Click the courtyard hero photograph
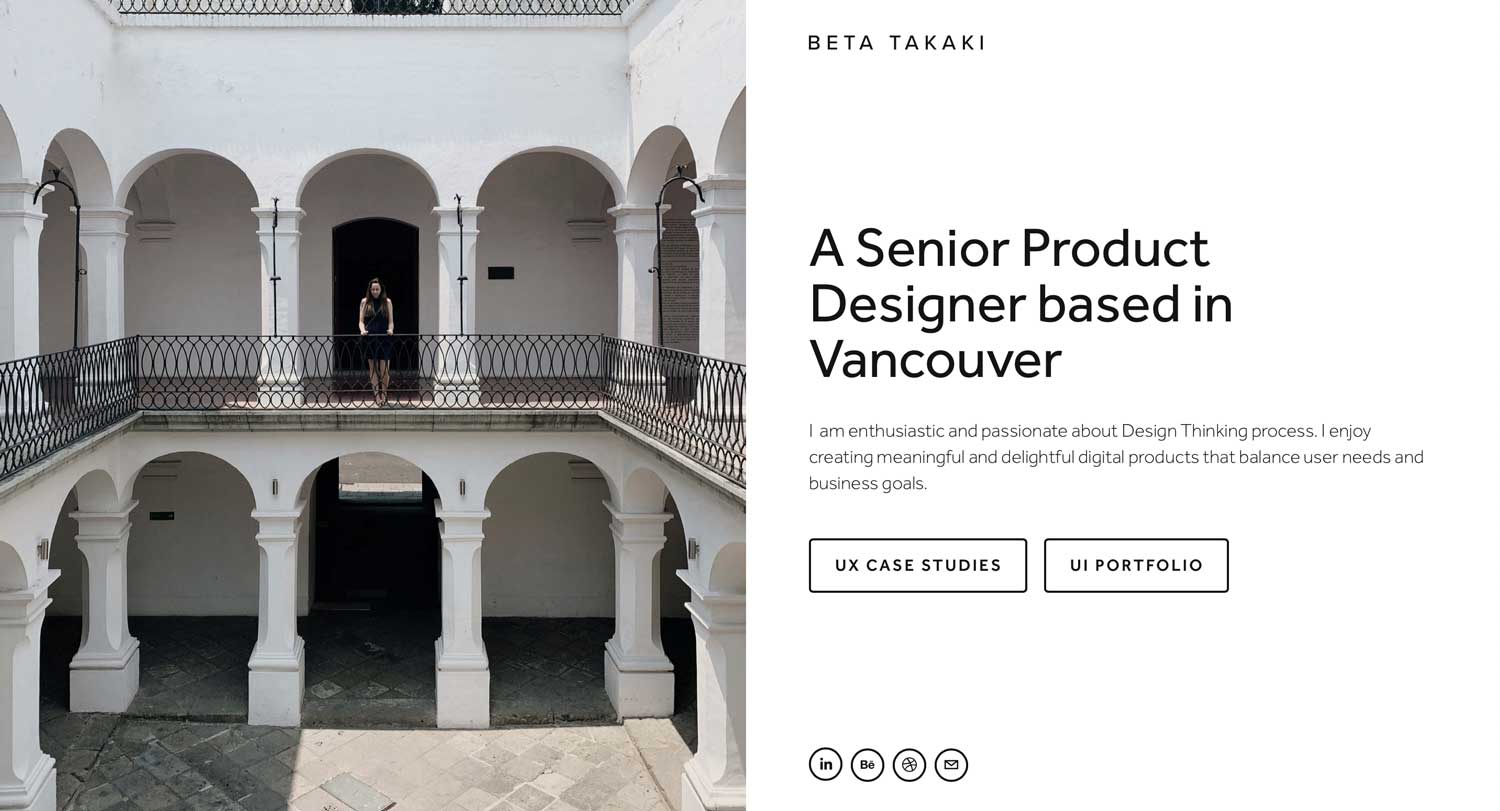Viewport: 1500px width, 811px height. (x=373, y=405)
